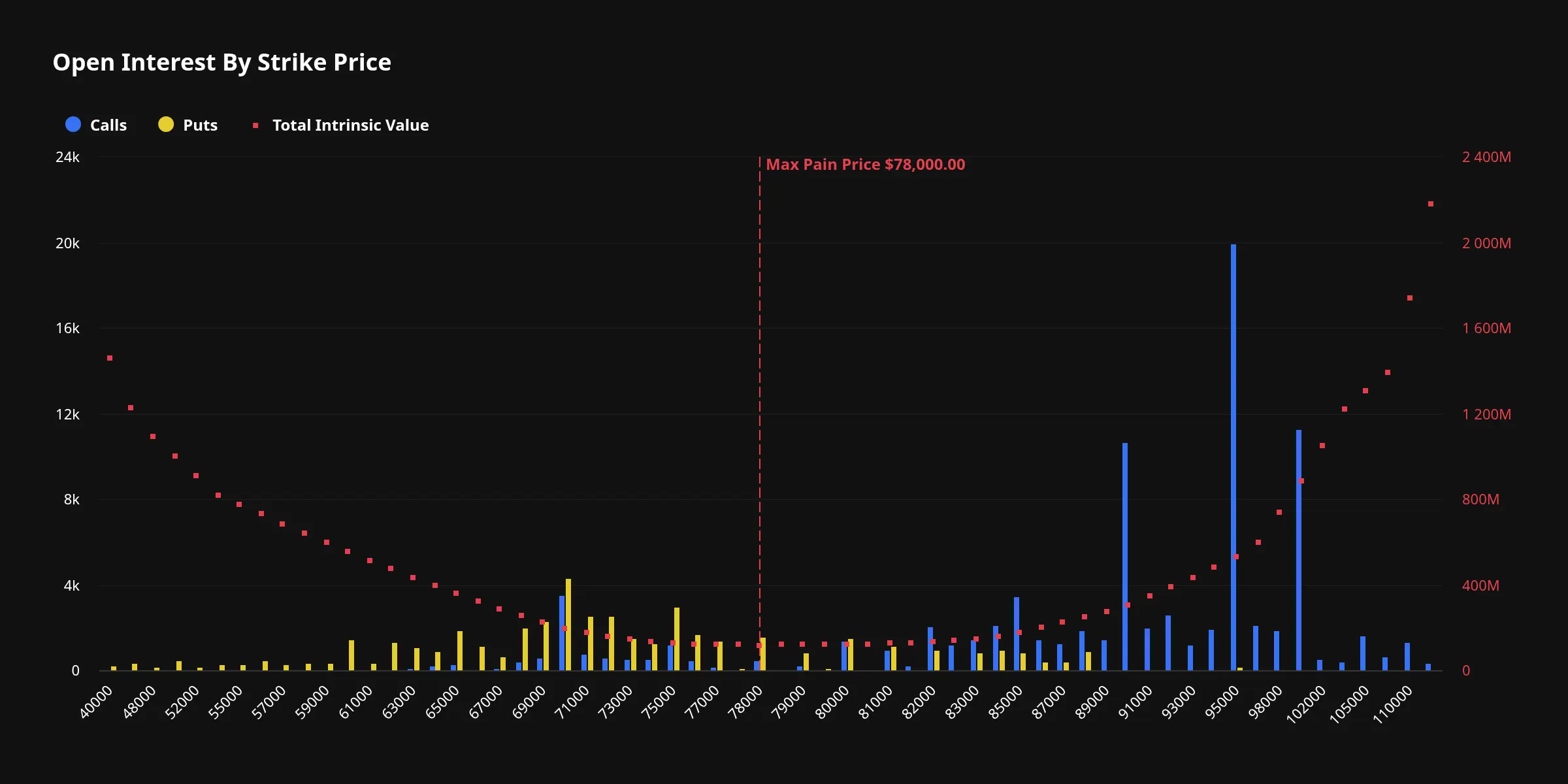Image resolution: width=1568 pixels, height=784 pixels.
Task: Click the 91000 strike axis label
Action: coord(1135,702)
